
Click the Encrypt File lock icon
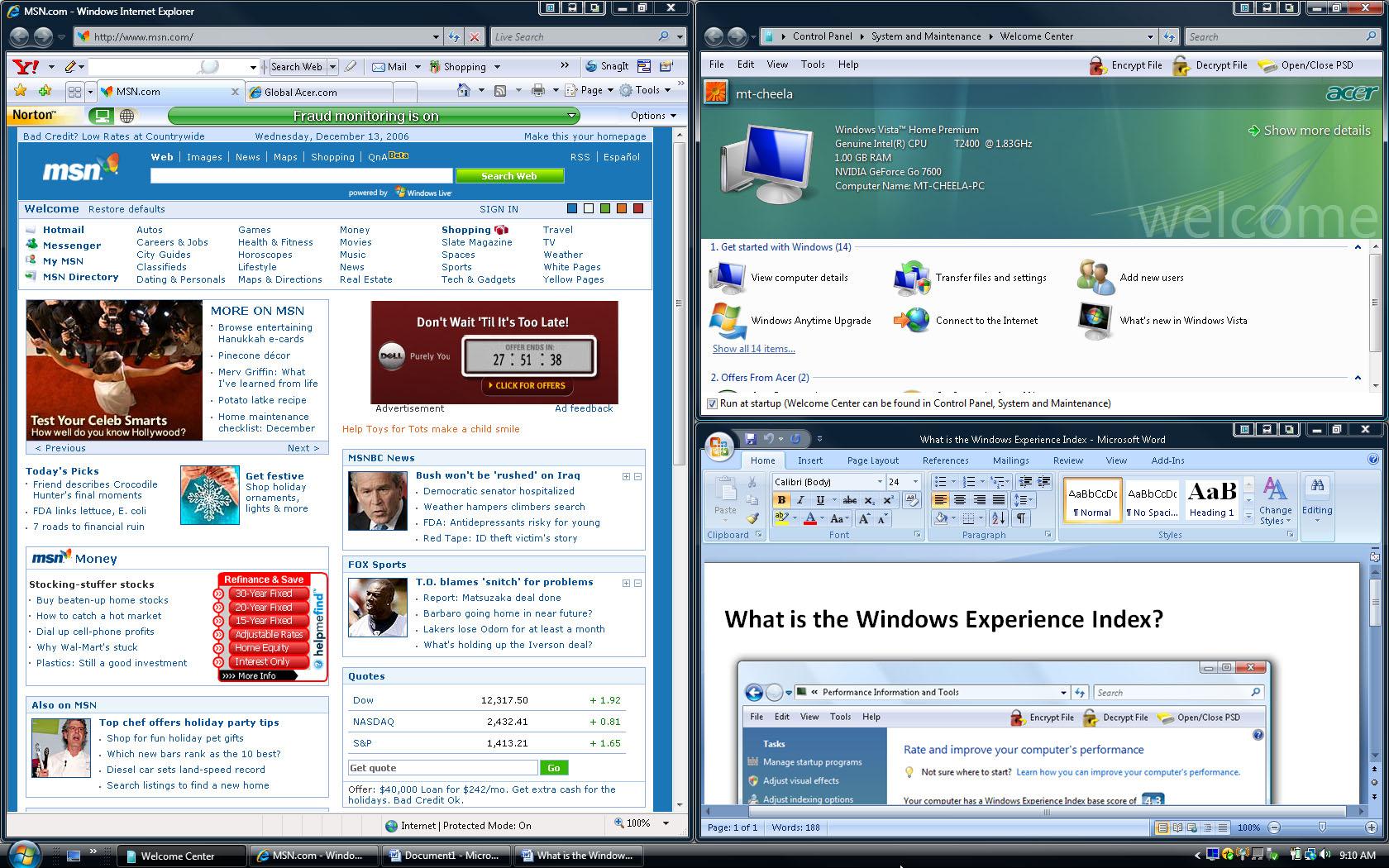1097,65
